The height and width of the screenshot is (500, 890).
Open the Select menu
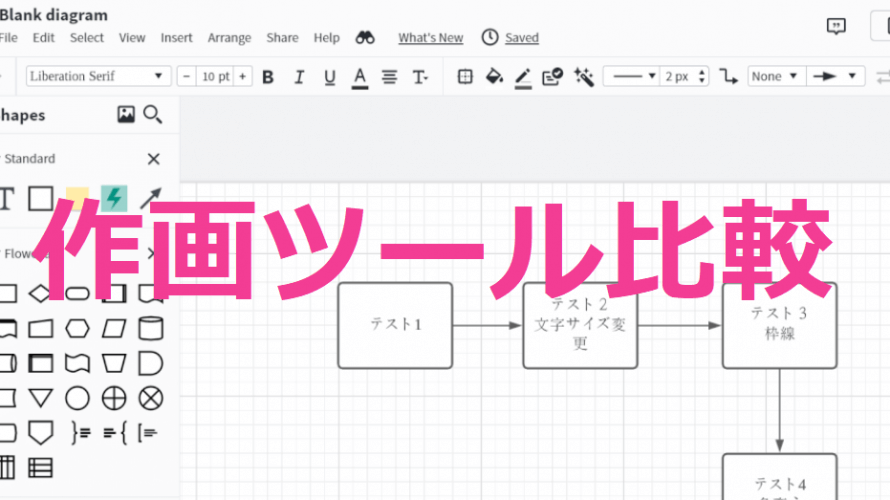[87, 37]
